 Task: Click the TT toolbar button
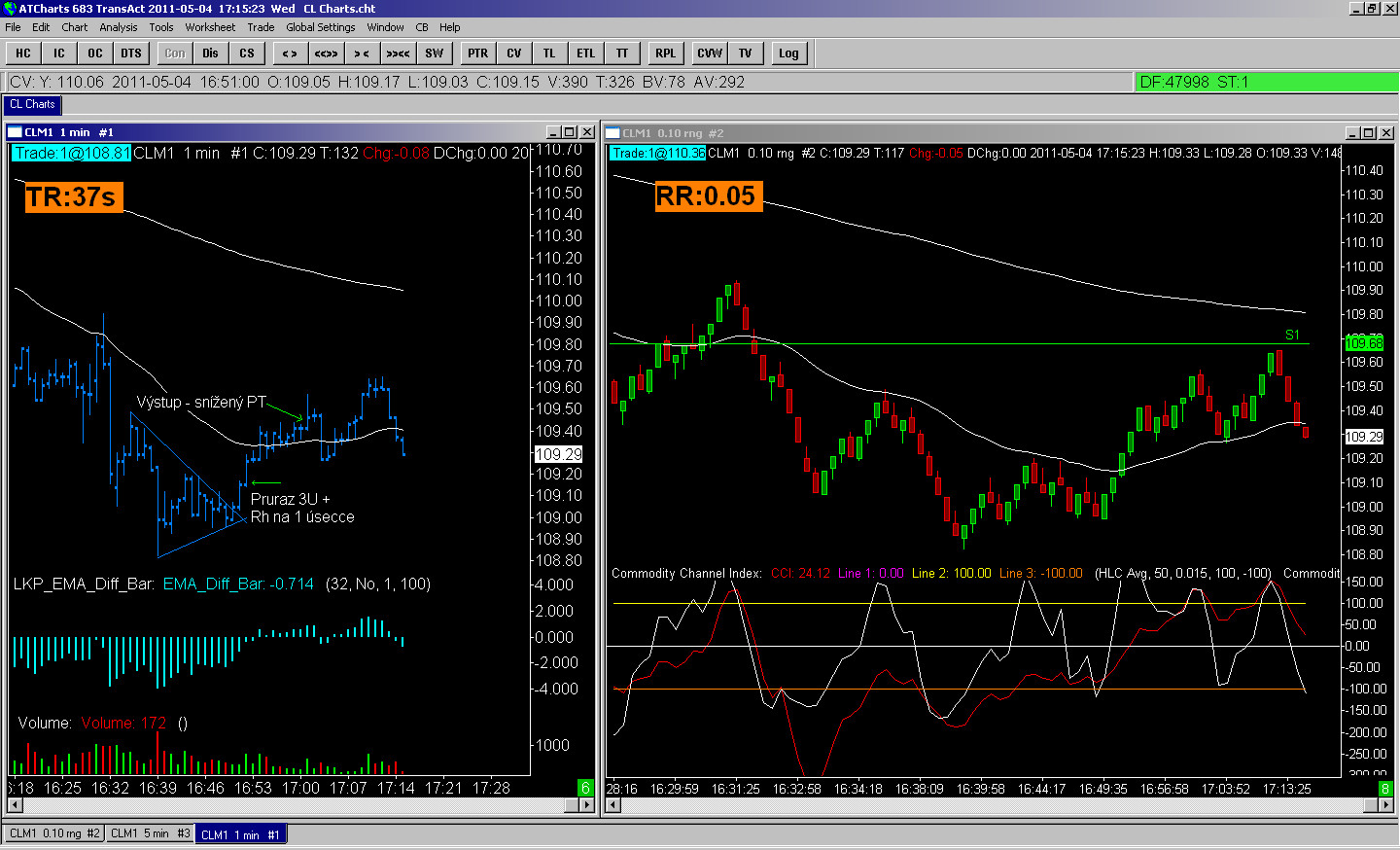(x=622, y=53)
